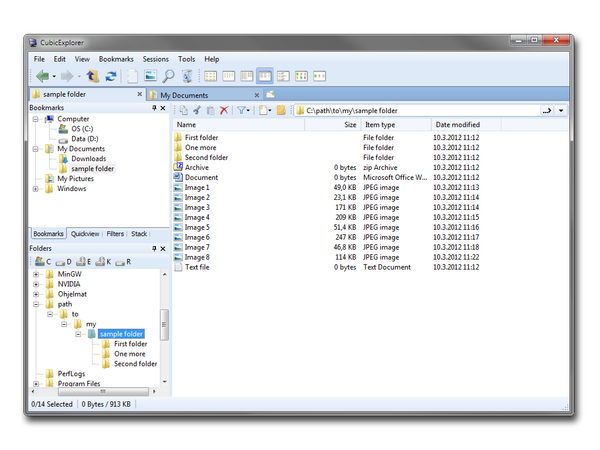Paste items with clipboard icon
The image size is (600, 450).
pyautogui.click(x=210, y=111)
